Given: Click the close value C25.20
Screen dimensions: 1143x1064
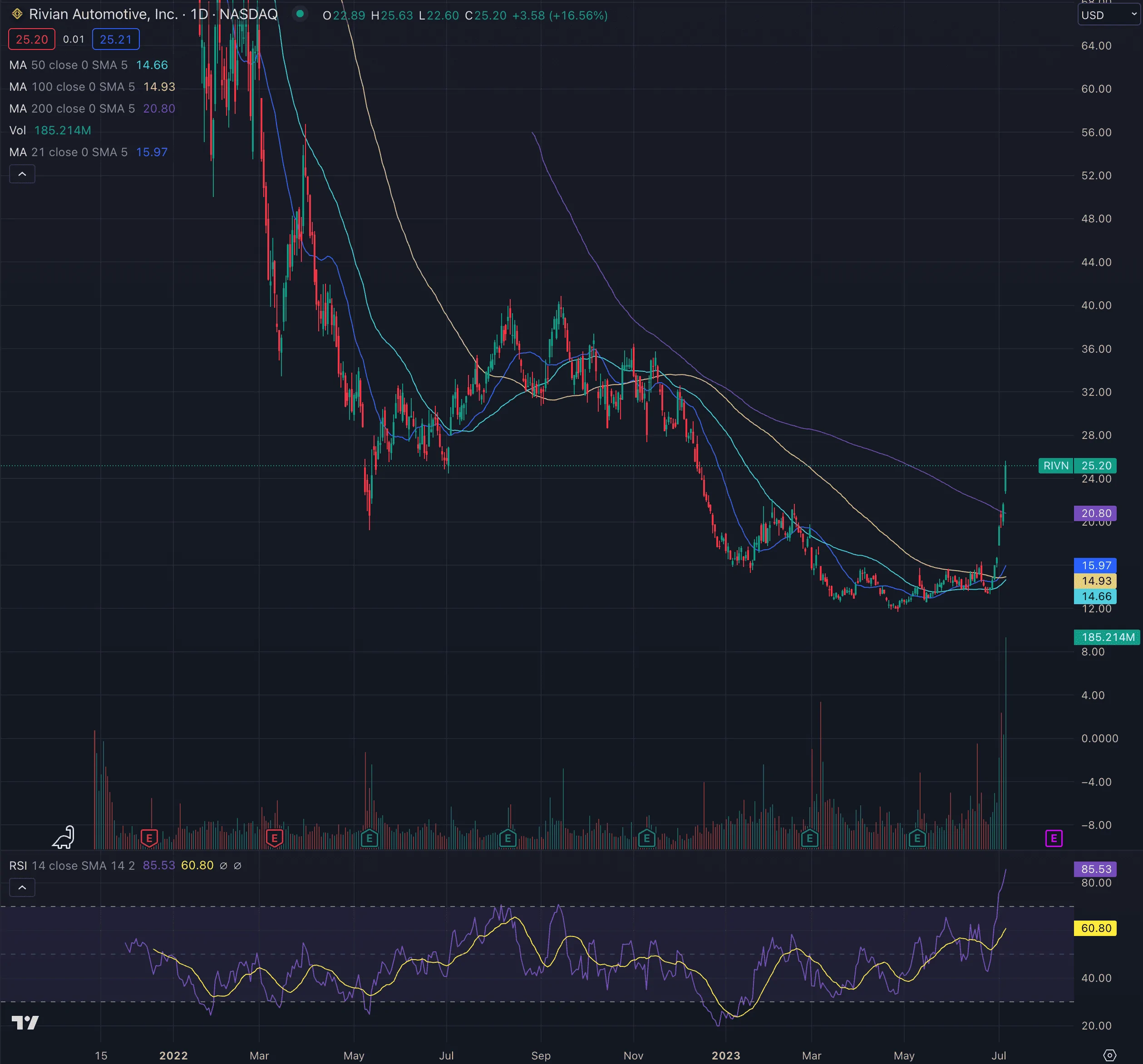Looking at the screenshot, I should (x=486, y=15).
